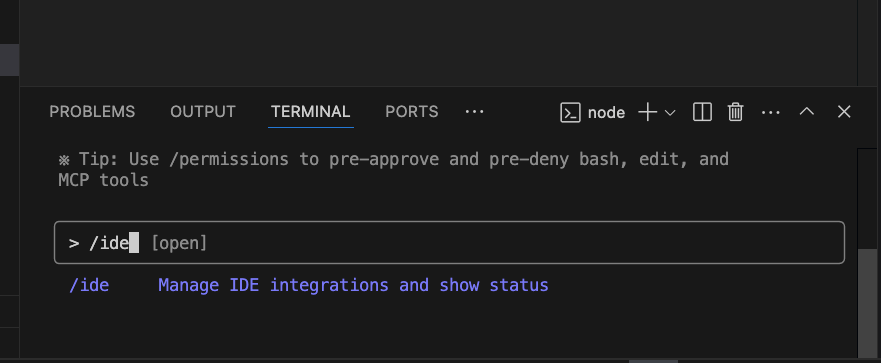The height and width of the screenshot is (363, 881).
Task: Choose the /ide command suggestion
Action: (89, 285)
